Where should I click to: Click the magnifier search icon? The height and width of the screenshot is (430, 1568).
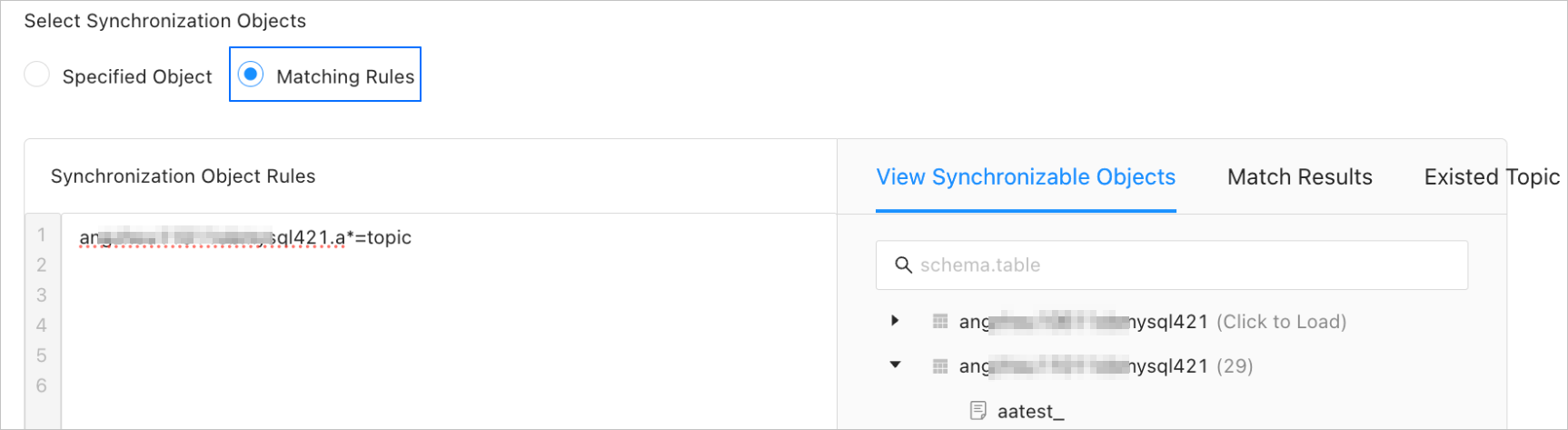coord(903,265)
